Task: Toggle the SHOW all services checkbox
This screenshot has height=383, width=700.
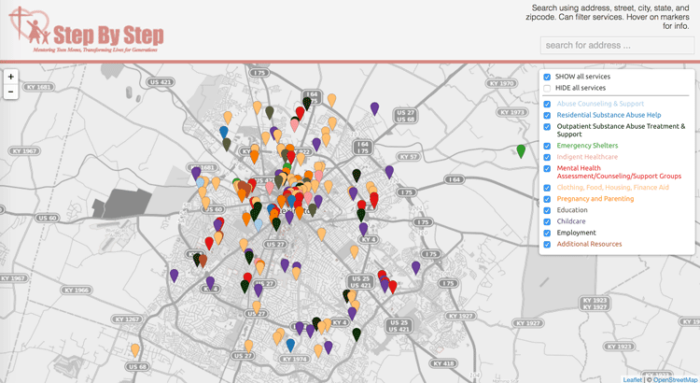Action: pos(547,77)
